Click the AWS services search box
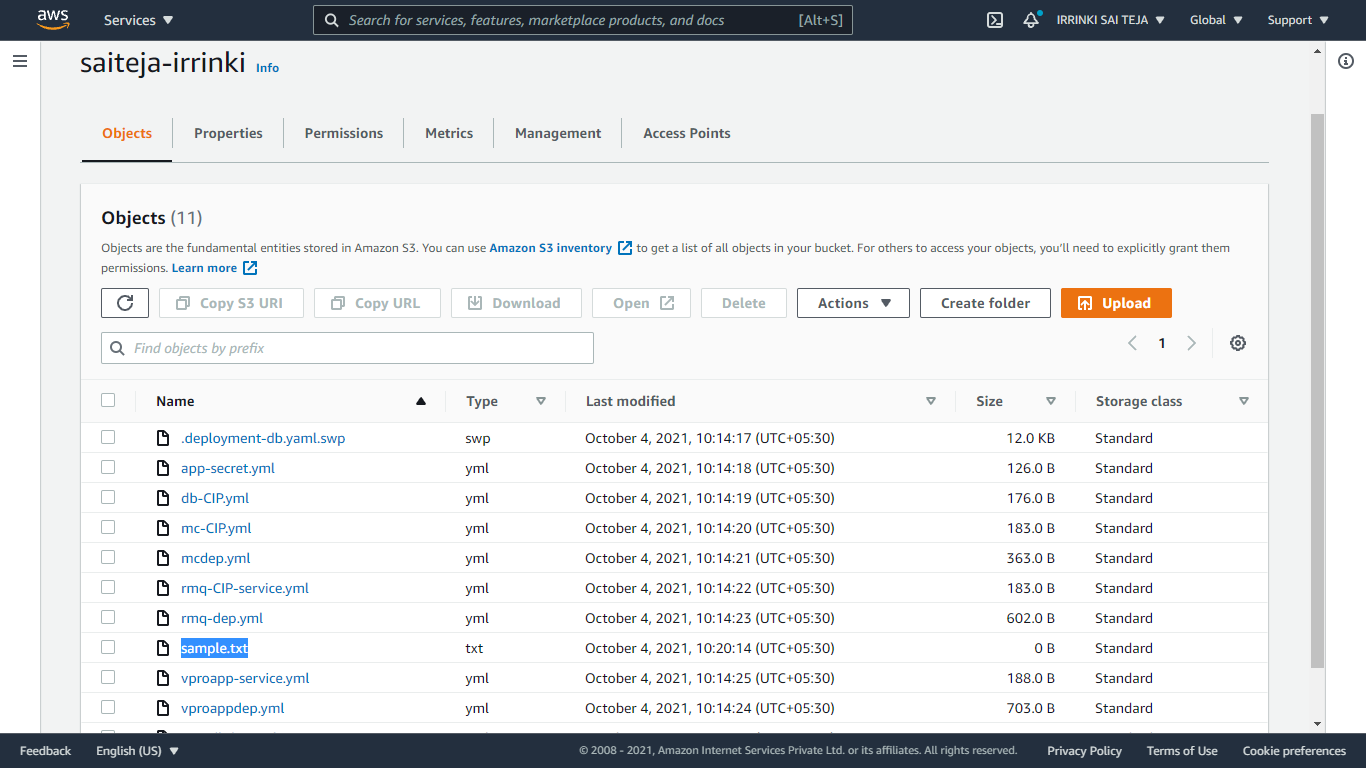1366x768 pixels. [x=583, y=20]
